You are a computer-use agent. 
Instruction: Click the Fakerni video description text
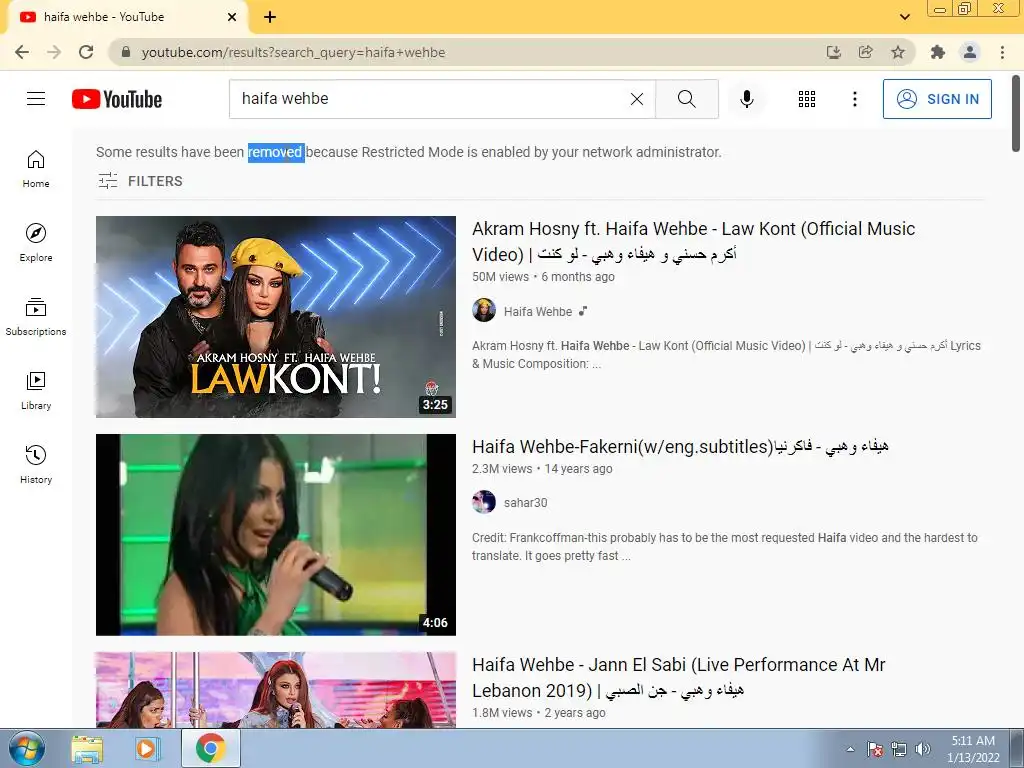[725, 547]
